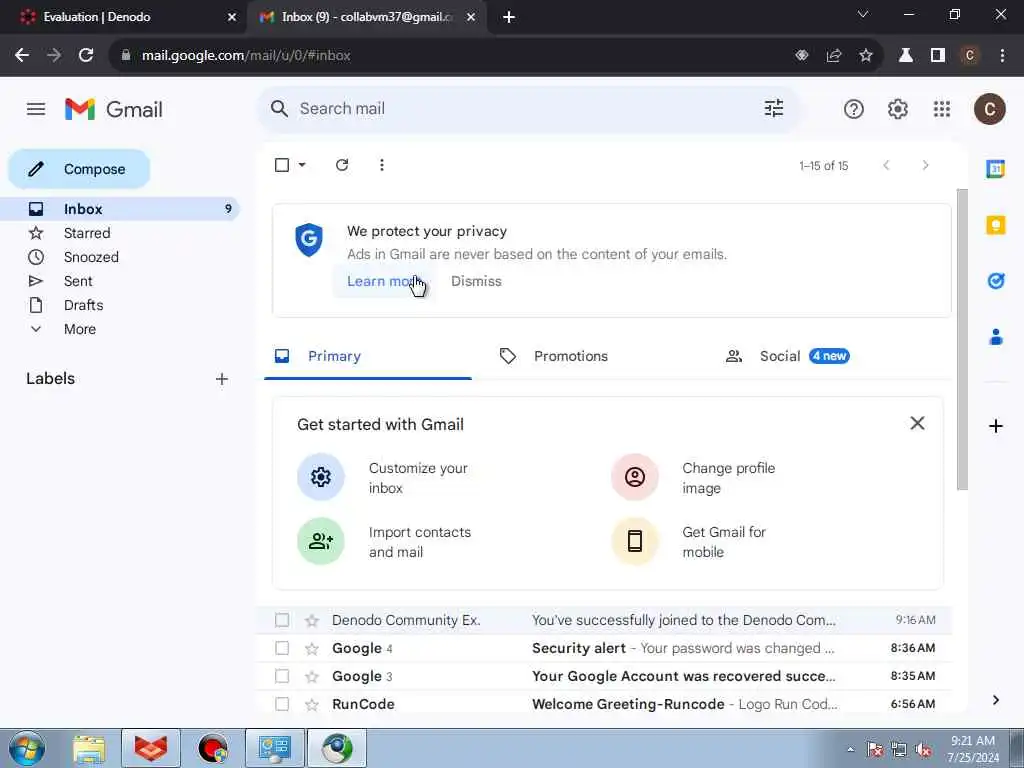Switch to the Primary tab
The width and height of the screenshot is (1024, 768).
(x=368, y=356)
